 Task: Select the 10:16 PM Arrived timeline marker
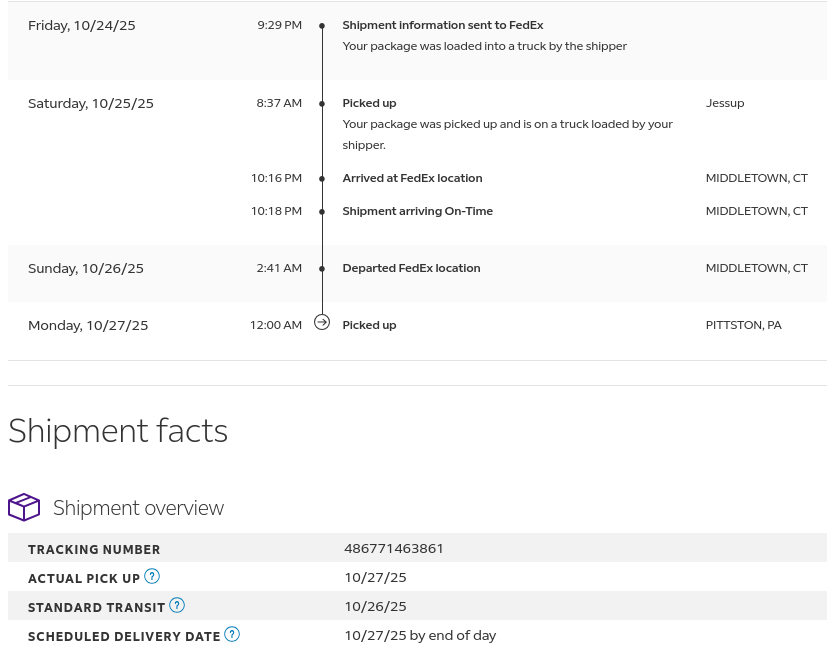click(x=322, y=179)
